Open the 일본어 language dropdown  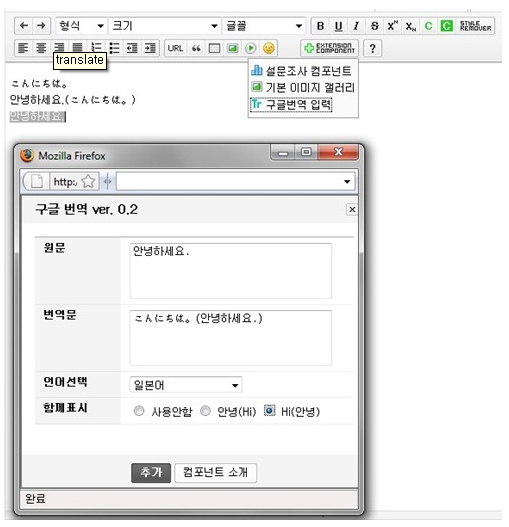pyautogui.click(x=186, y=385)
